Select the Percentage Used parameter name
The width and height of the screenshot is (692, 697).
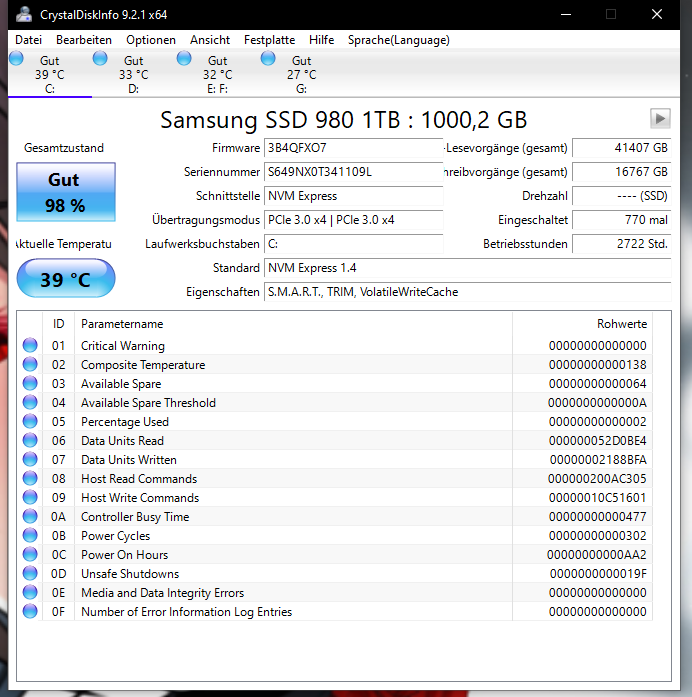coord(125,422)
